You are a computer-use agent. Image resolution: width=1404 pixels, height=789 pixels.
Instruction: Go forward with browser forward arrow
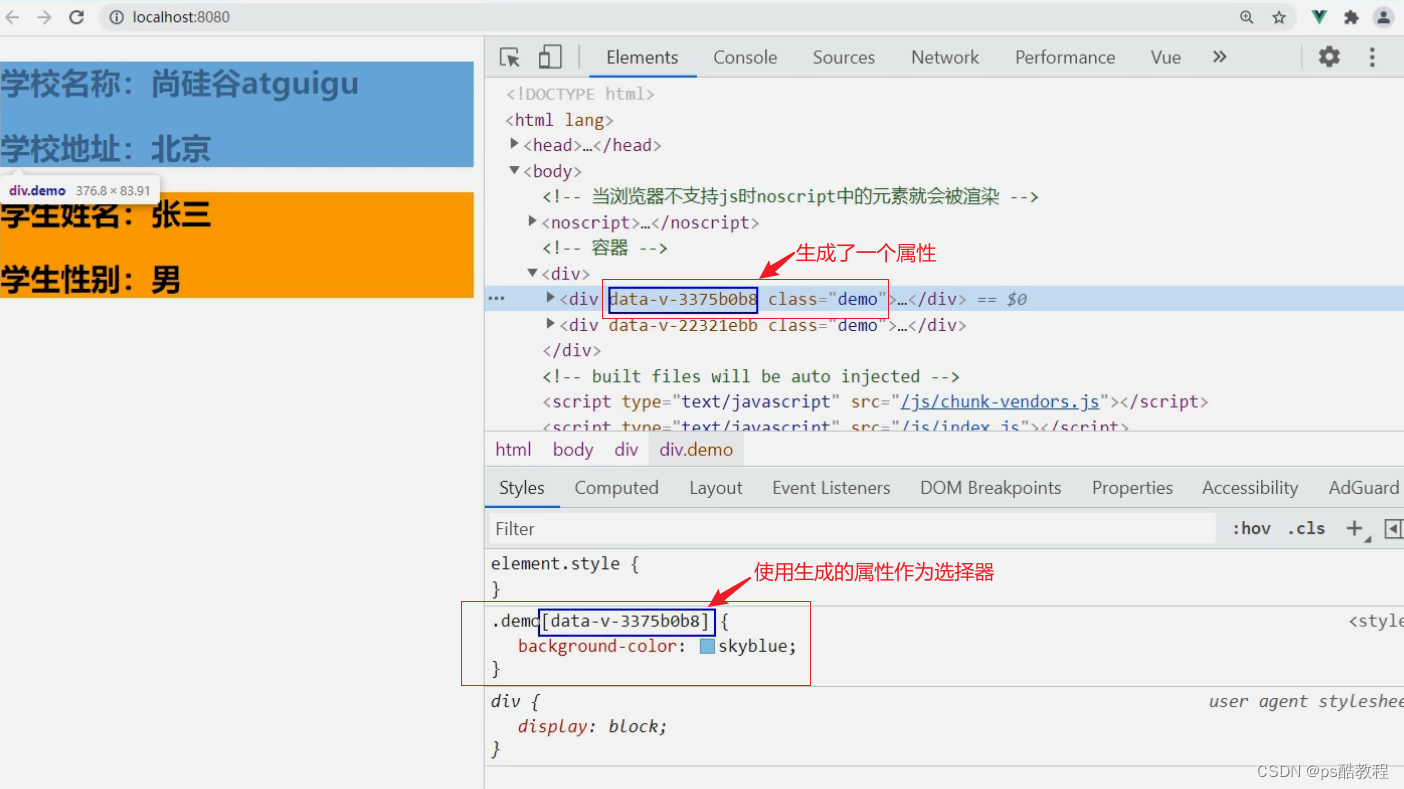tap(44, 17)
